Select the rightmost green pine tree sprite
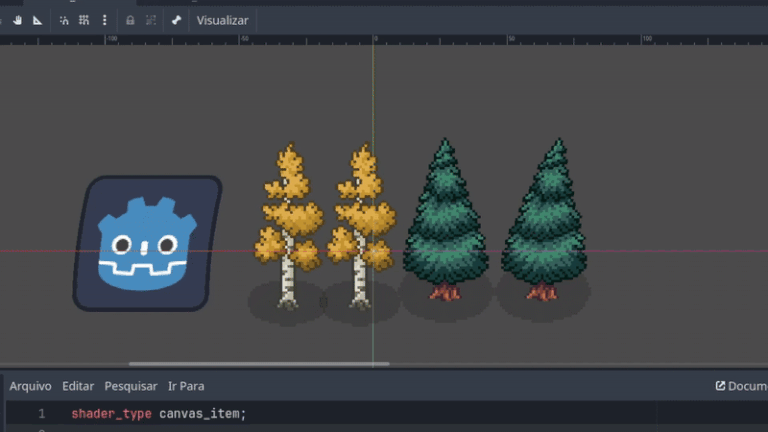 tap(545, 219)
